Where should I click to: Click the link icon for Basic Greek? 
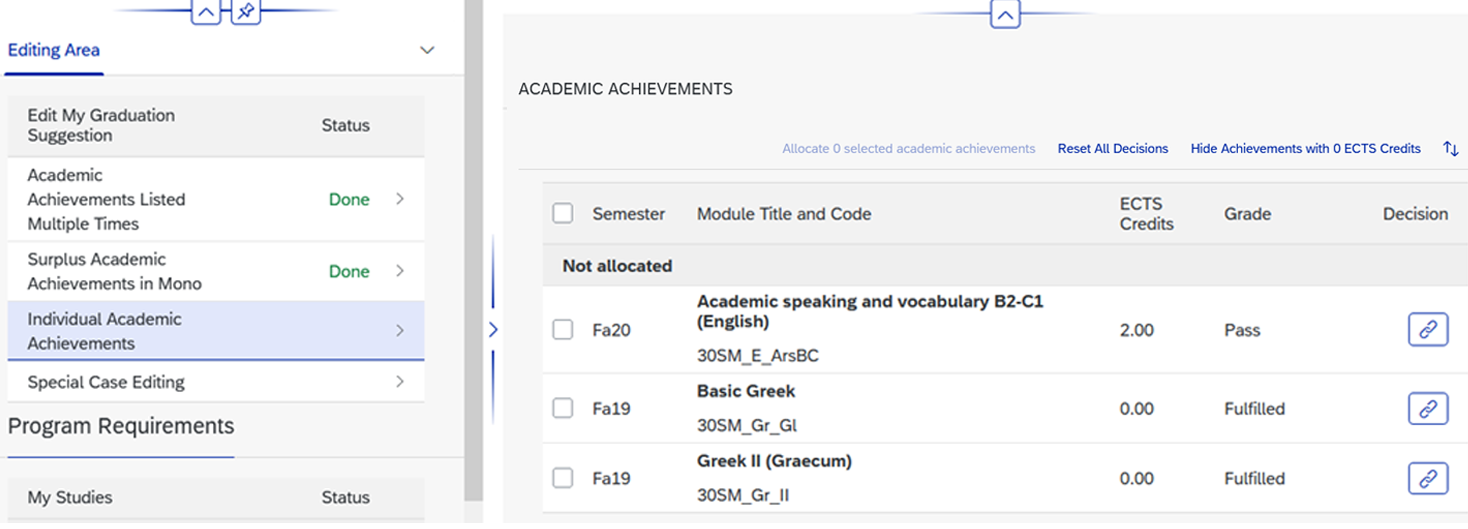(1427, 408)
